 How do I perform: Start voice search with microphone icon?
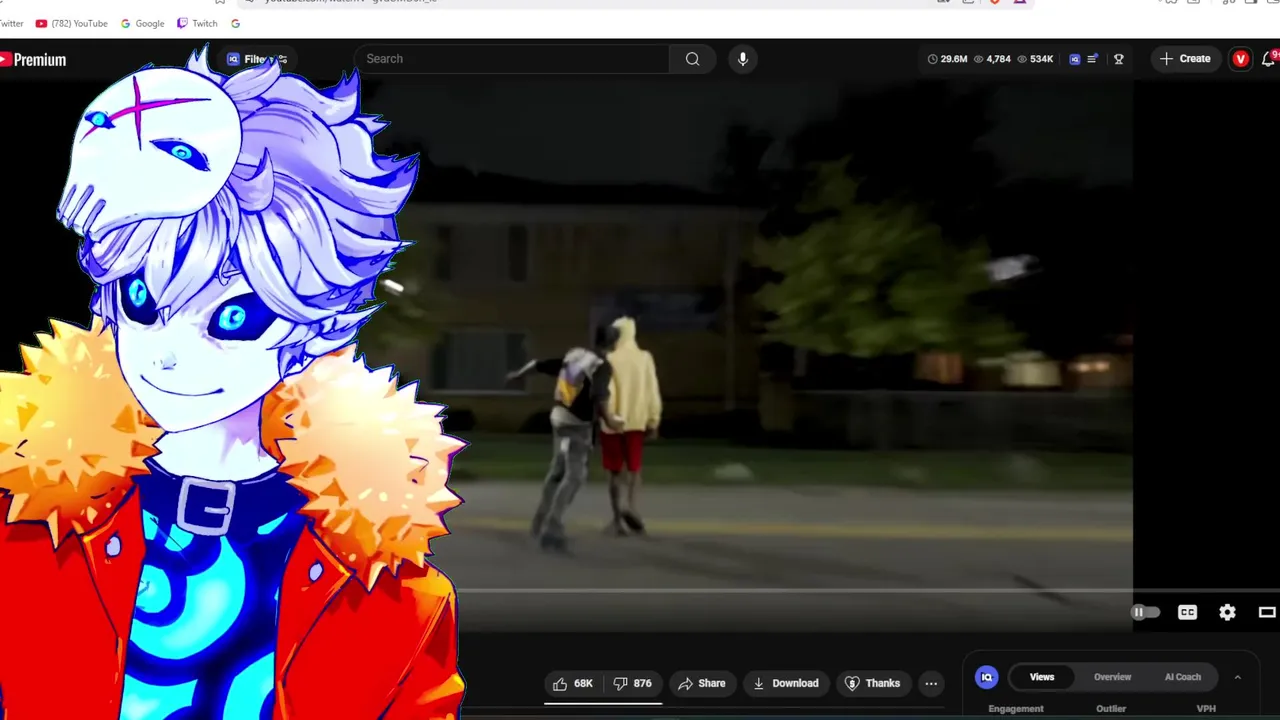pyautogui.click(x=742, y=59)
